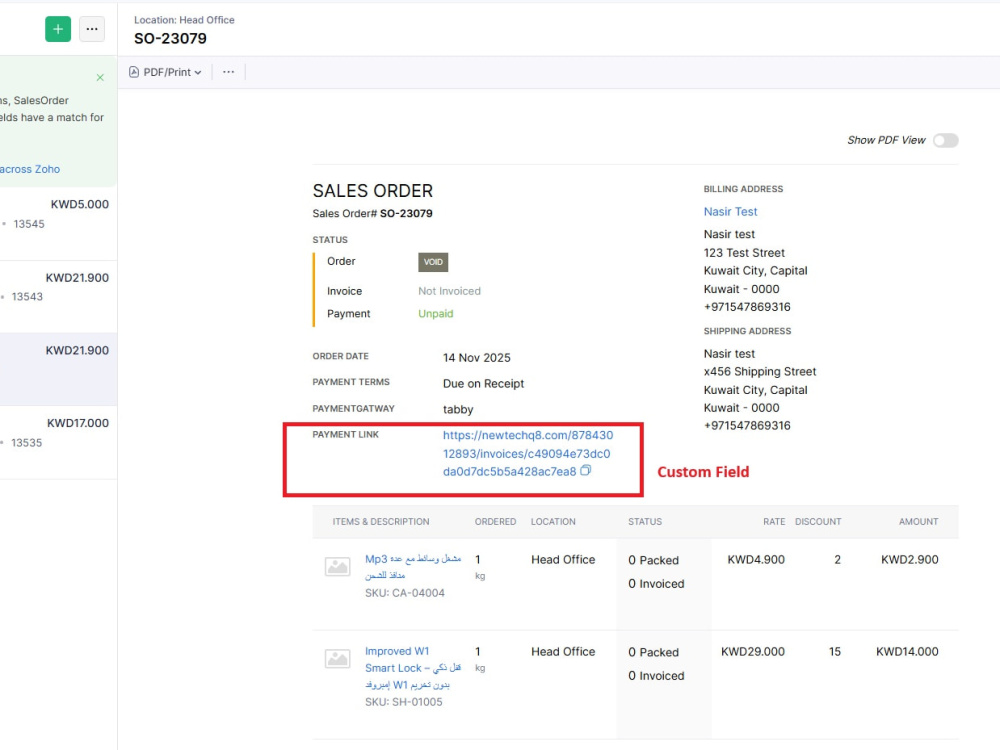
Task: Click the 'AMOUNT' column header
Action: click(918, 522)
